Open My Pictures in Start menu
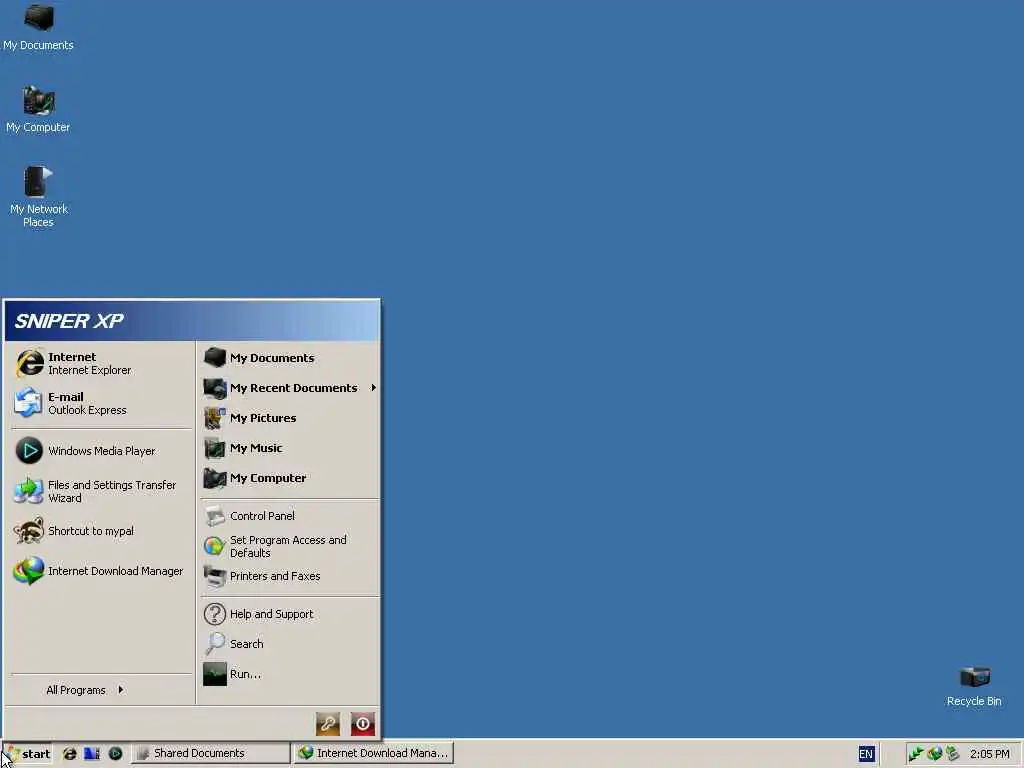This screenshot has height=768, width=1024. (290, 418)
